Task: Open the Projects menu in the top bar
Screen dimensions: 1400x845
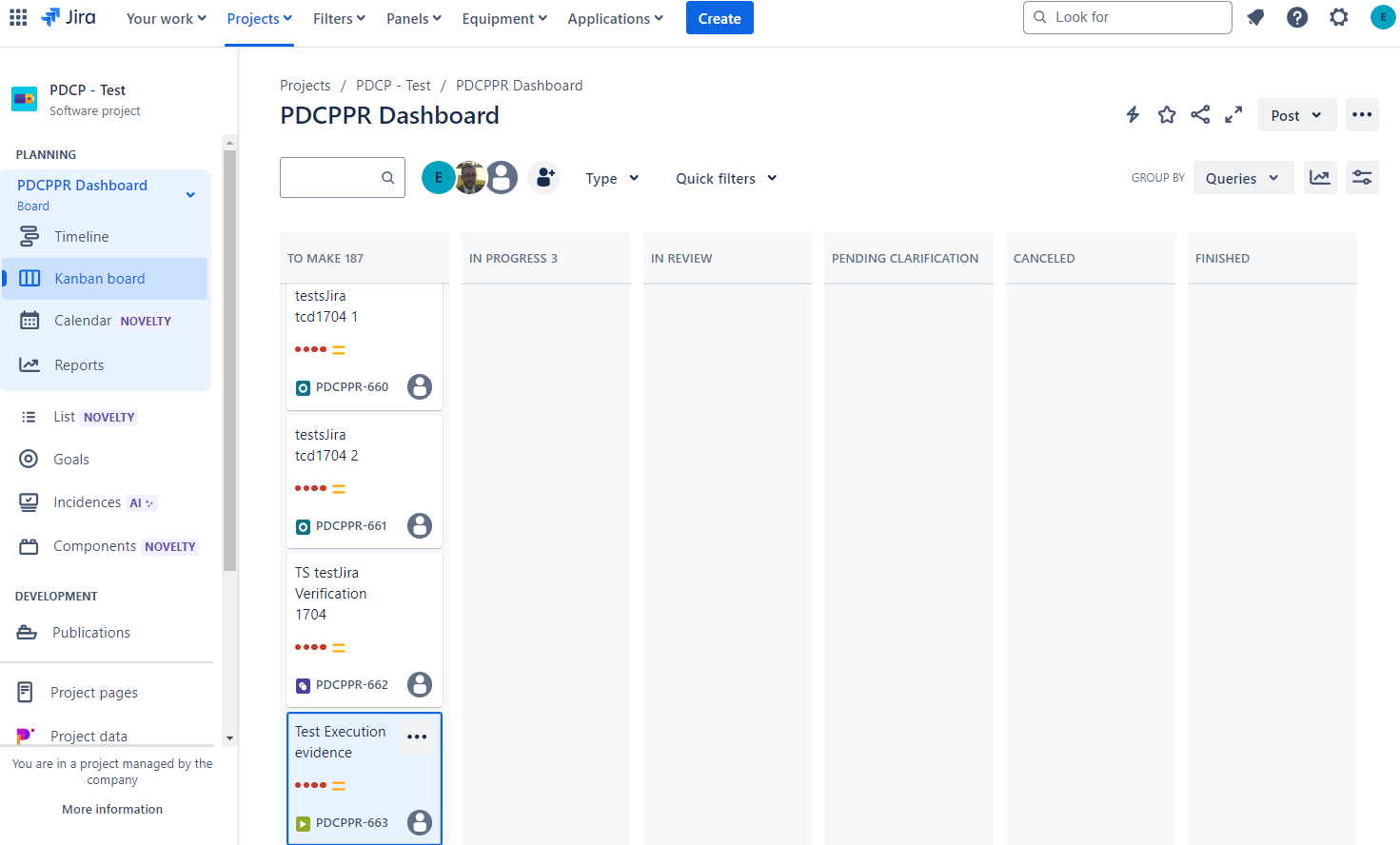Action: click(x=258, y=18)
